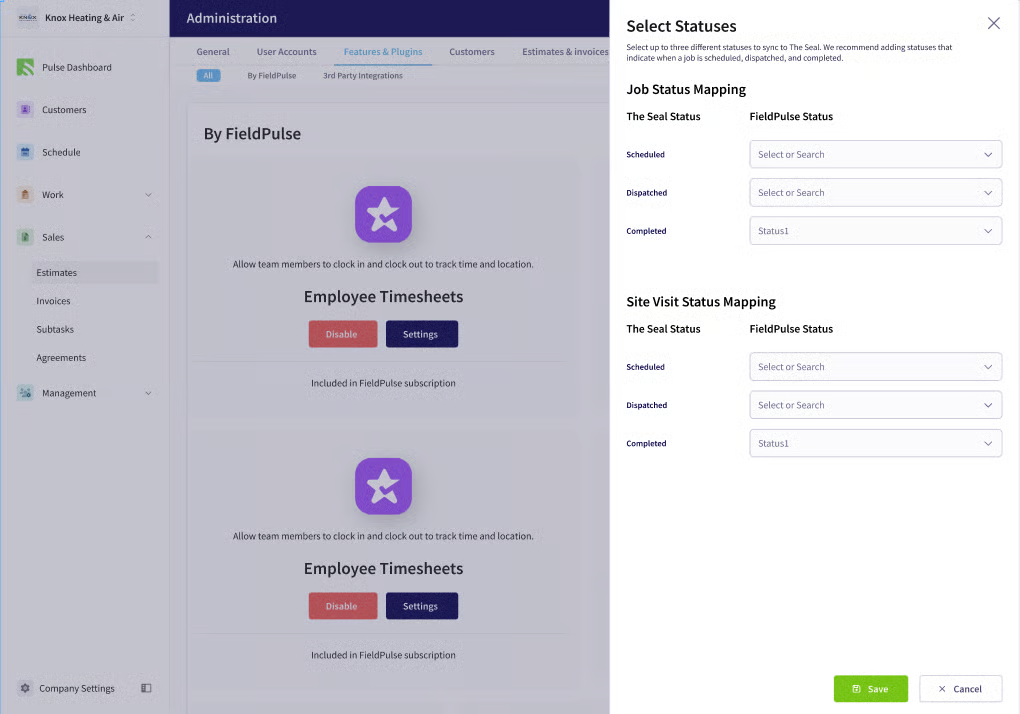Click the By FieldPulse section heading
Screen dimensions: 1020x714
[x=252, y=134]
